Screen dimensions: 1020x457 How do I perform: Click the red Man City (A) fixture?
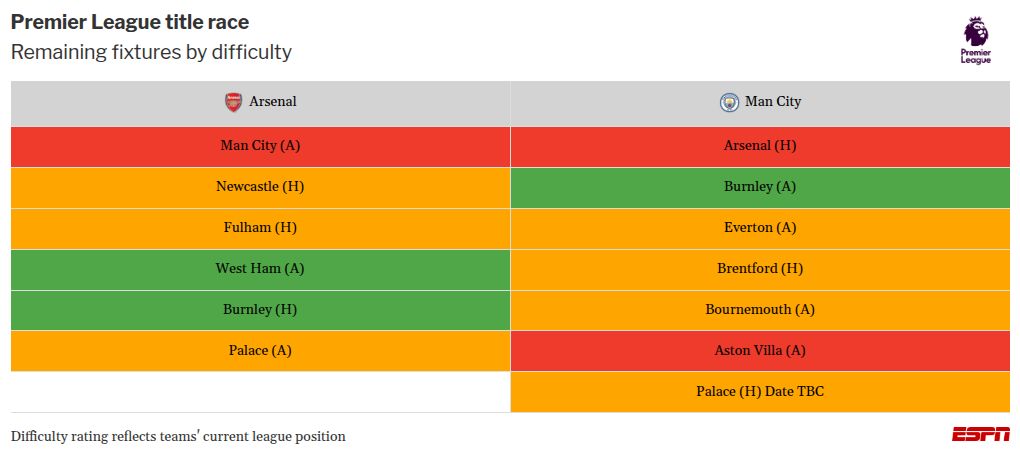260,146
